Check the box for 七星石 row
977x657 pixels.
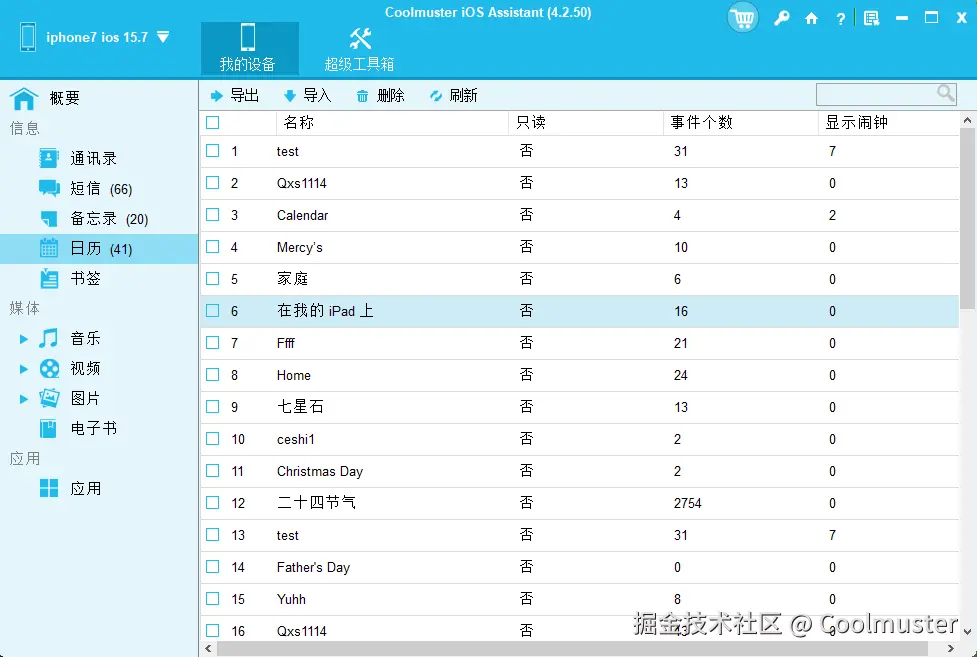click(x=212, y=406)
